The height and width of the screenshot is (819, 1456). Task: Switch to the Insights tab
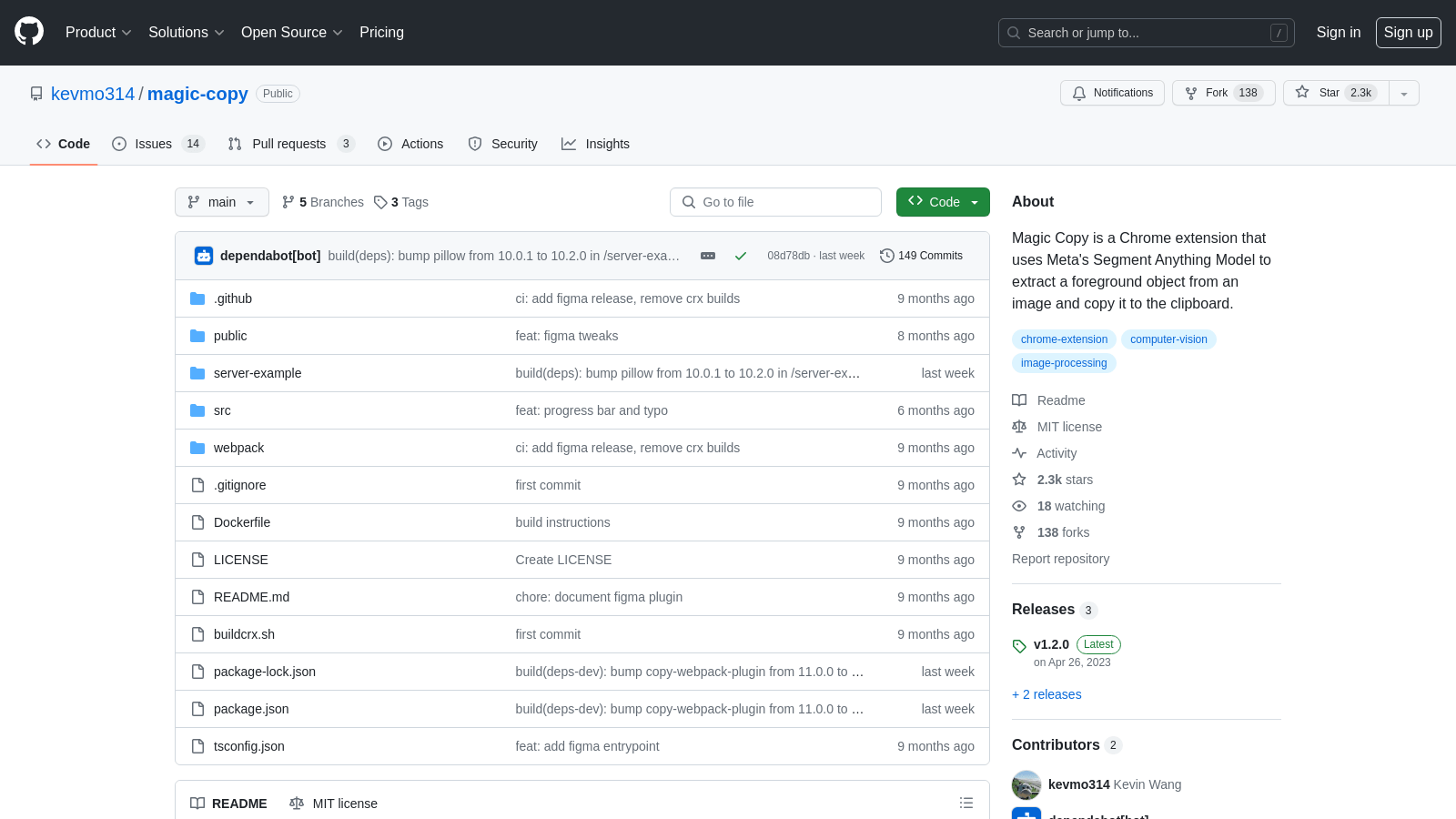[x=596, y=144]
